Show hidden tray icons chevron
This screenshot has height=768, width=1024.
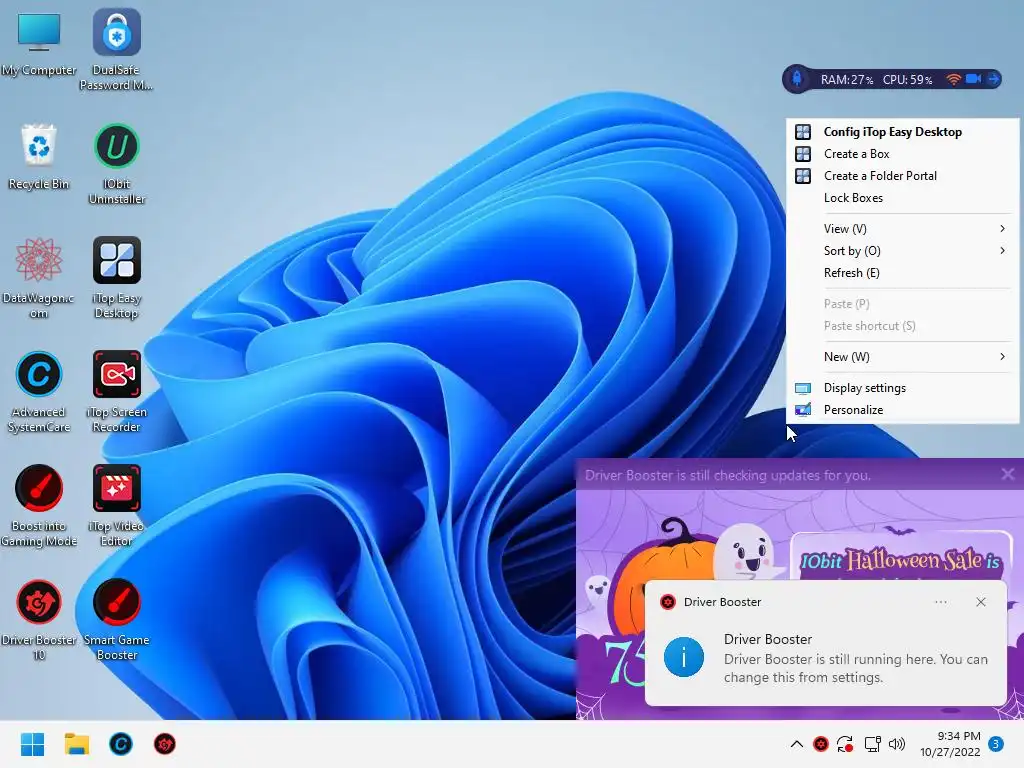click(797, 744)
